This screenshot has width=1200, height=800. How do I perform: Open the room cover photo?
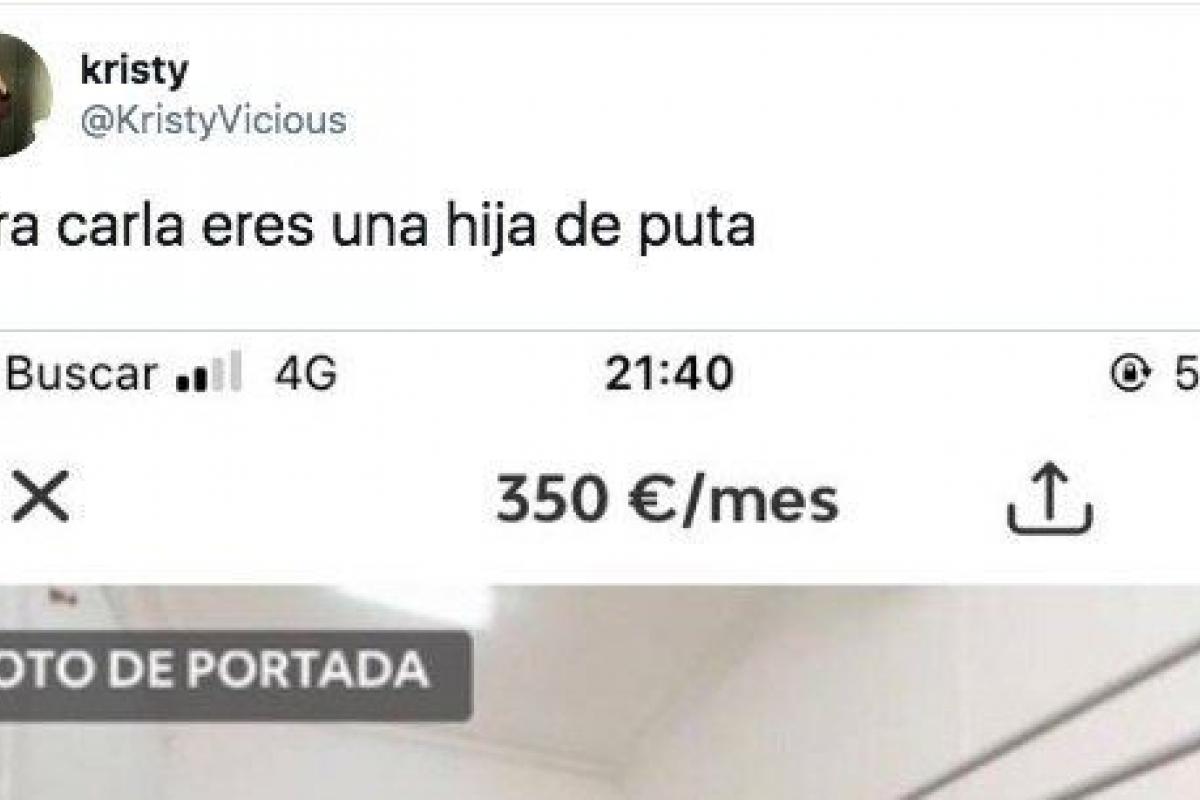(600, 692)
